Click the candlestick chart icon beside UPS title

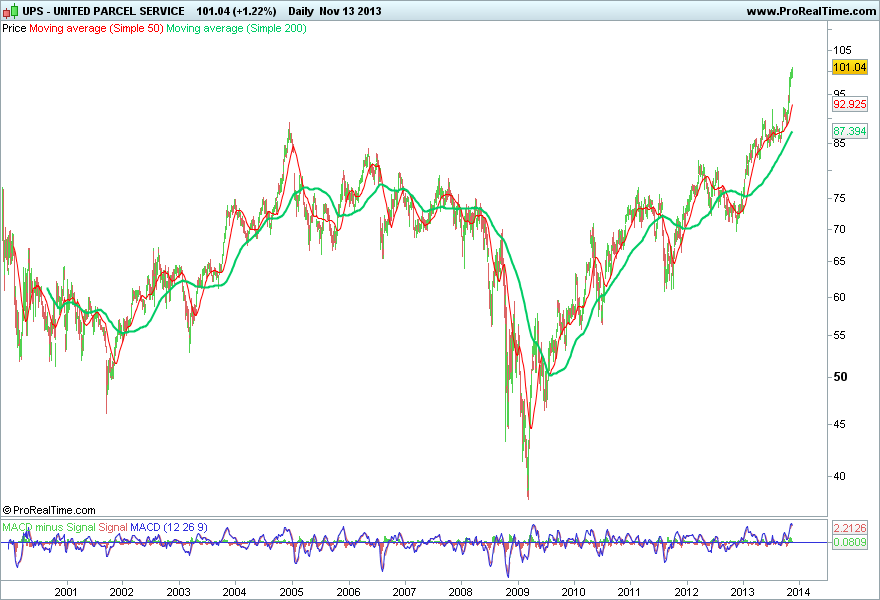pos(10,11)
